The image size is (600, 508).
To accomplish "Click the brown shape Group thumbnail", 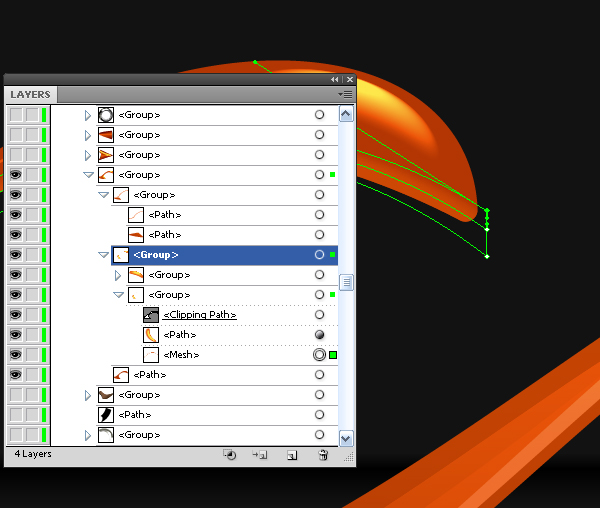I will [106, 395].
